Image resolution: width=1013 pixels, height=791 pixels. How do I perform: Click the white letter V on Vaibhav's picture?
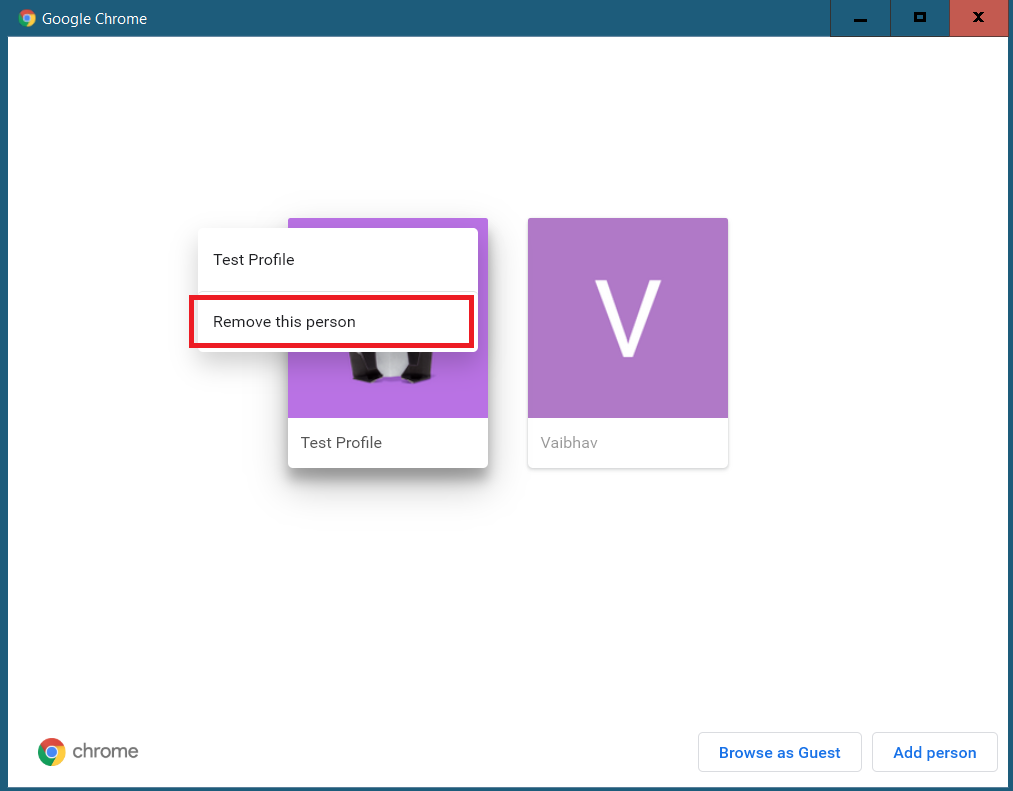627,317
